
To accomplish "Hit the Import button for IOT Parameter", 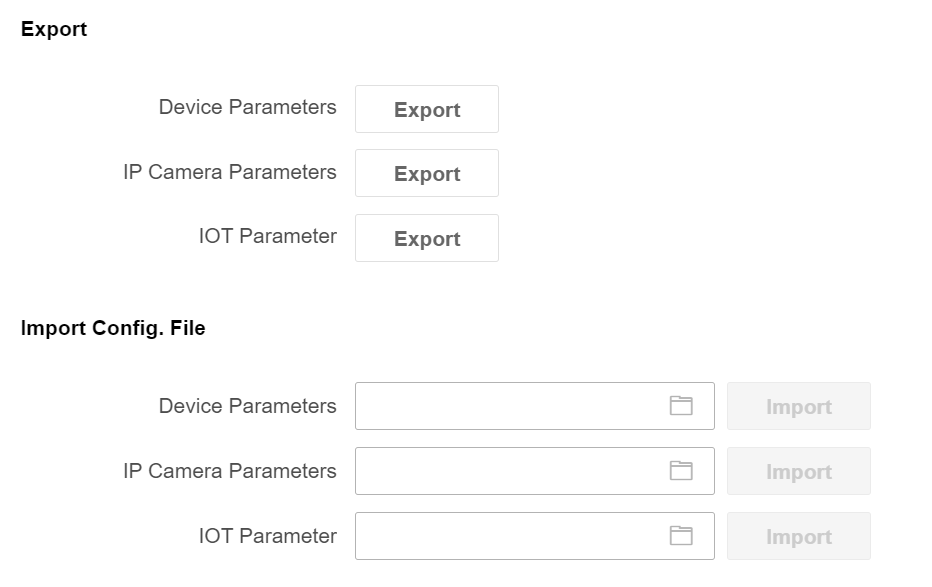I will coord(798,537).
